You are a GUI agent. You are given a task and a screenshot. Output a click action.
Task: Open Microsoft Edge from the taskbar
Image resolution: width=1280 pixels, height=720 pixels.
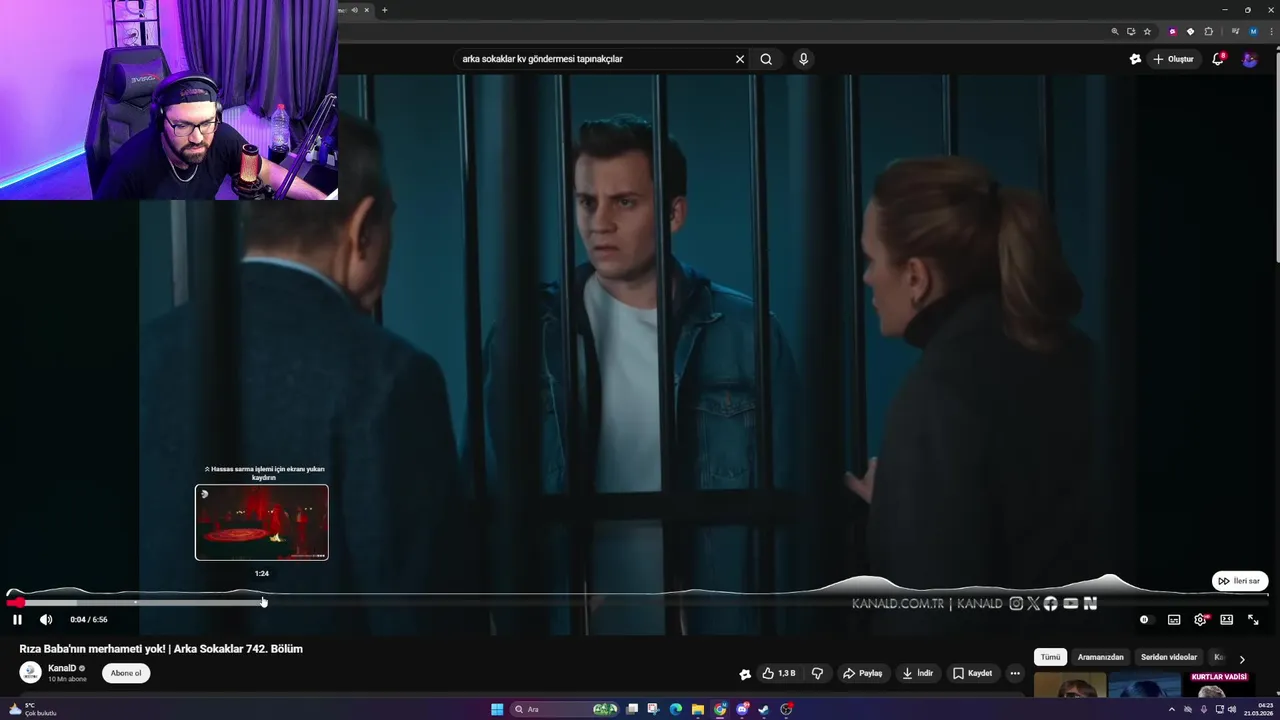[676, 709]
